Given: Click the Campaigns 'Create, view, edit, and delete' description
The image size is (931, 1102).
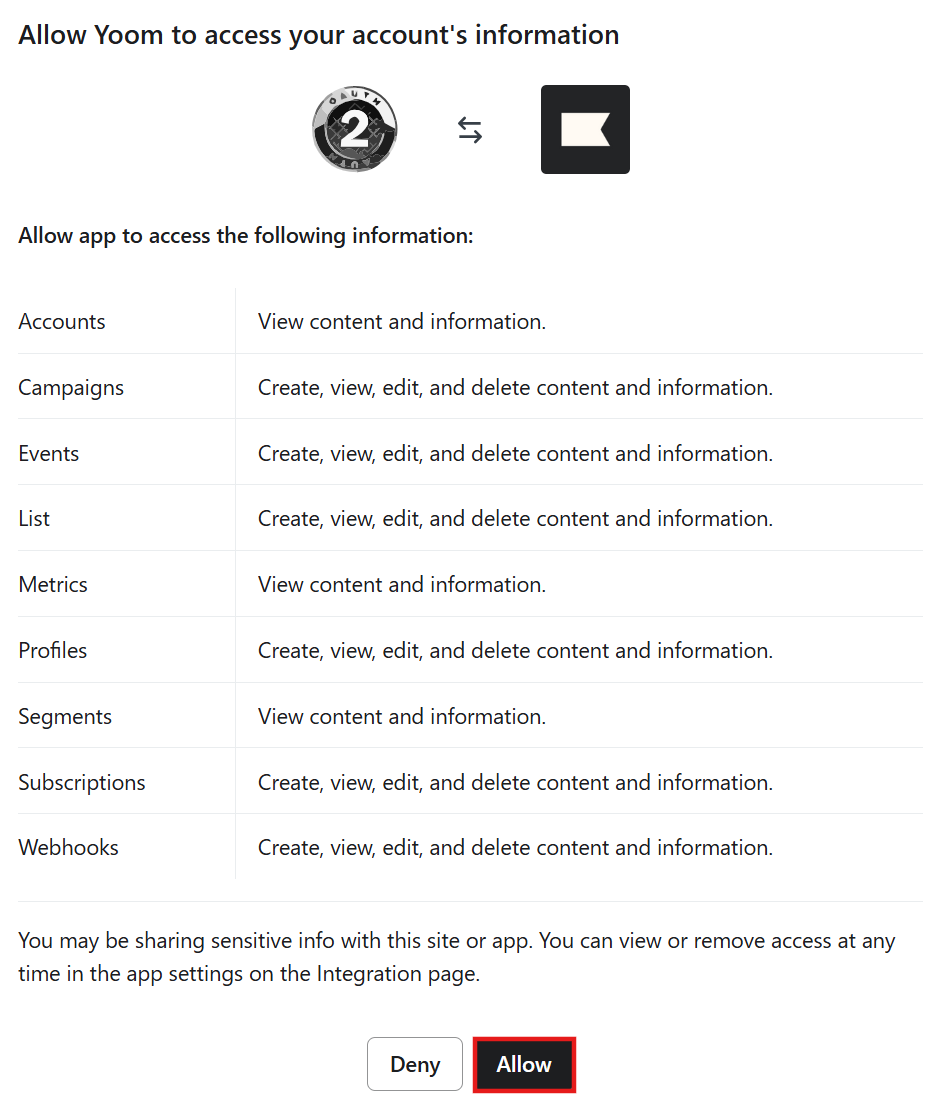Looking at the screenshot, I should tap(515, 388).
